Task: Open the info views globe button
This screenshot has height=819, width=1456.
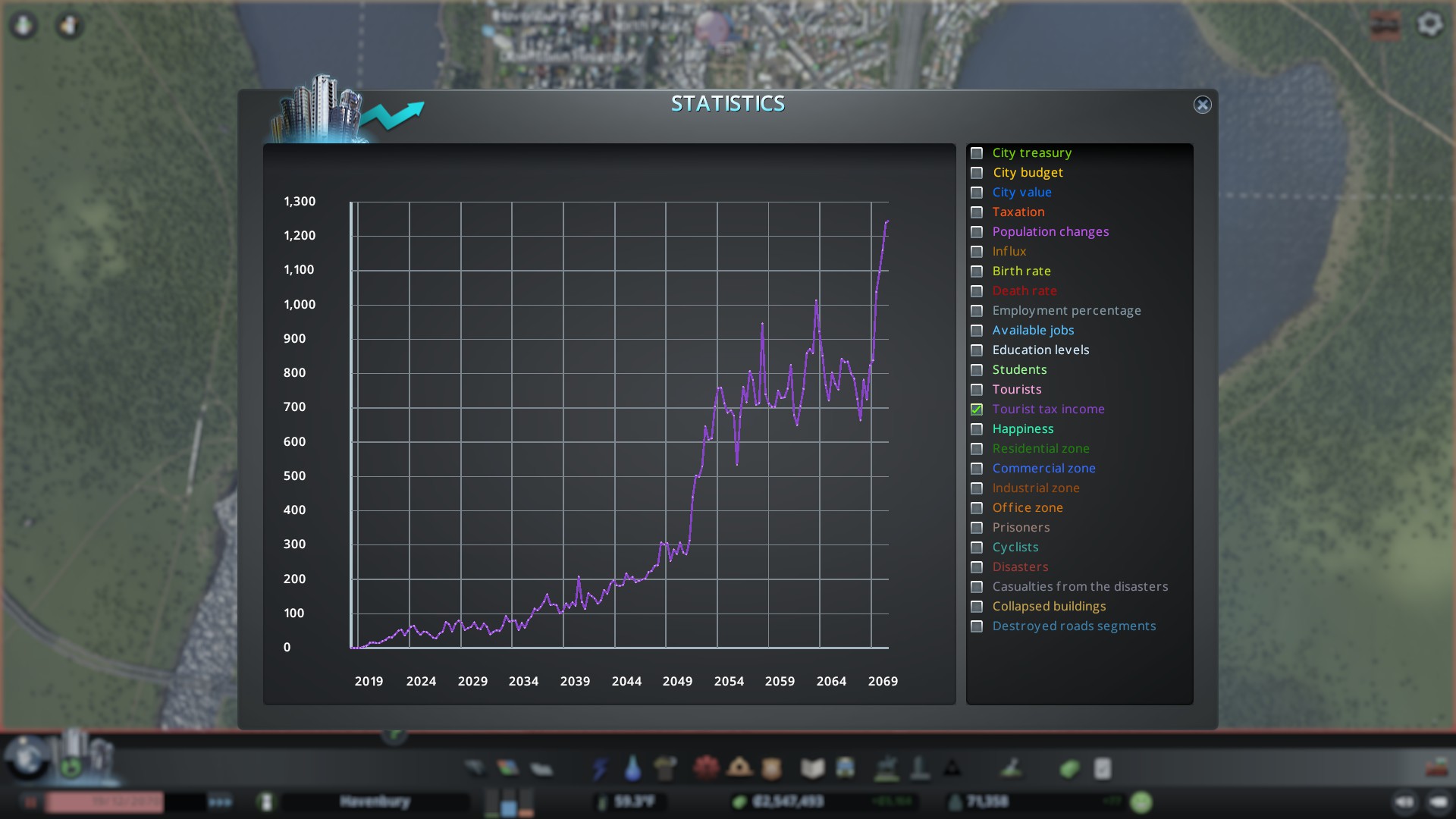Action: tap(28, 758)
